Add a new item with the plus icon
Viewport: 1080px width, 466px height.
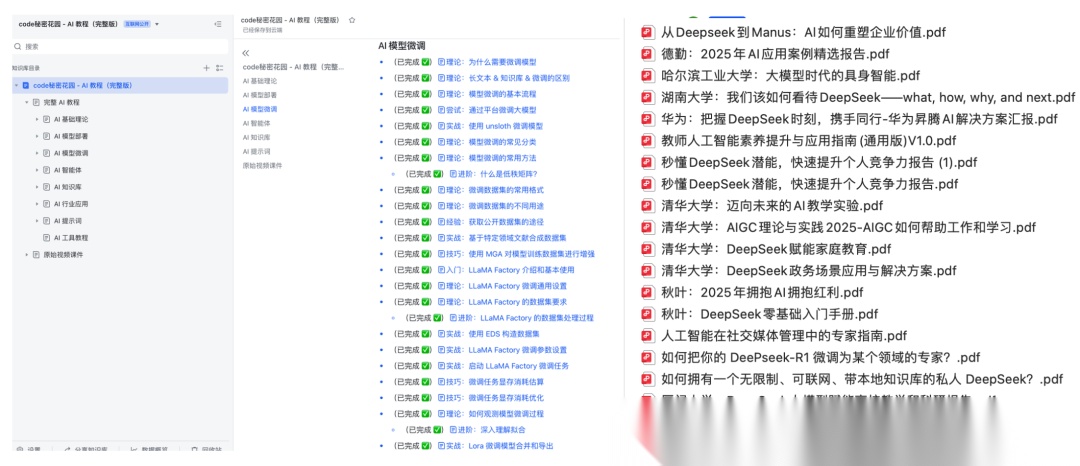pyautogui.click(x=206, y=67)
